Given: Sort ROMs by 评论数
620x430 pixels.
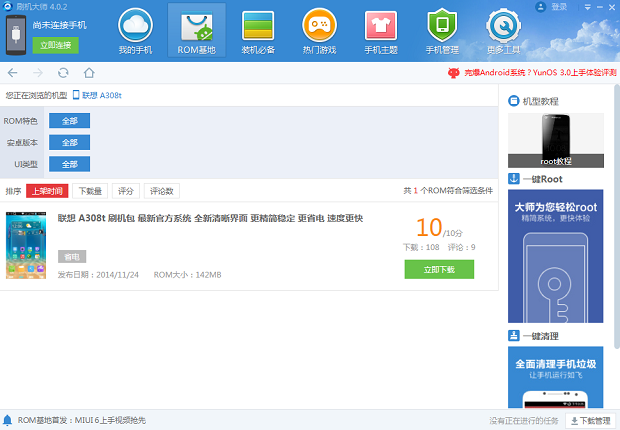Looking at the screenshot, I should coord(162,191).
